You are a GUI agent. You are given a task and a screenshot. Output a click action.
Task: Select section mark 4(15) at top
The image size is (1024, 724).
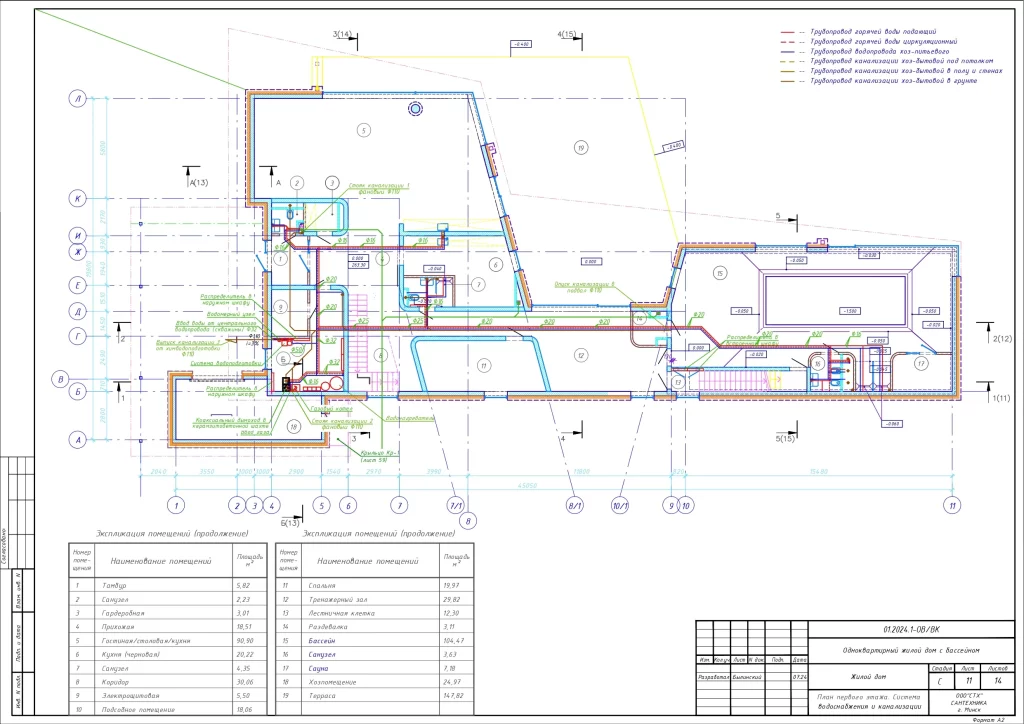[x=567, y=34]
